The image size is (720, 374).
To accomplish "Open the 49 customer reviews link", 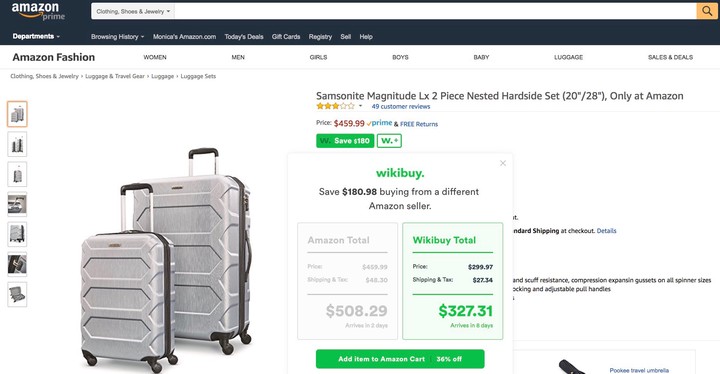I will (x=401, y=107).
